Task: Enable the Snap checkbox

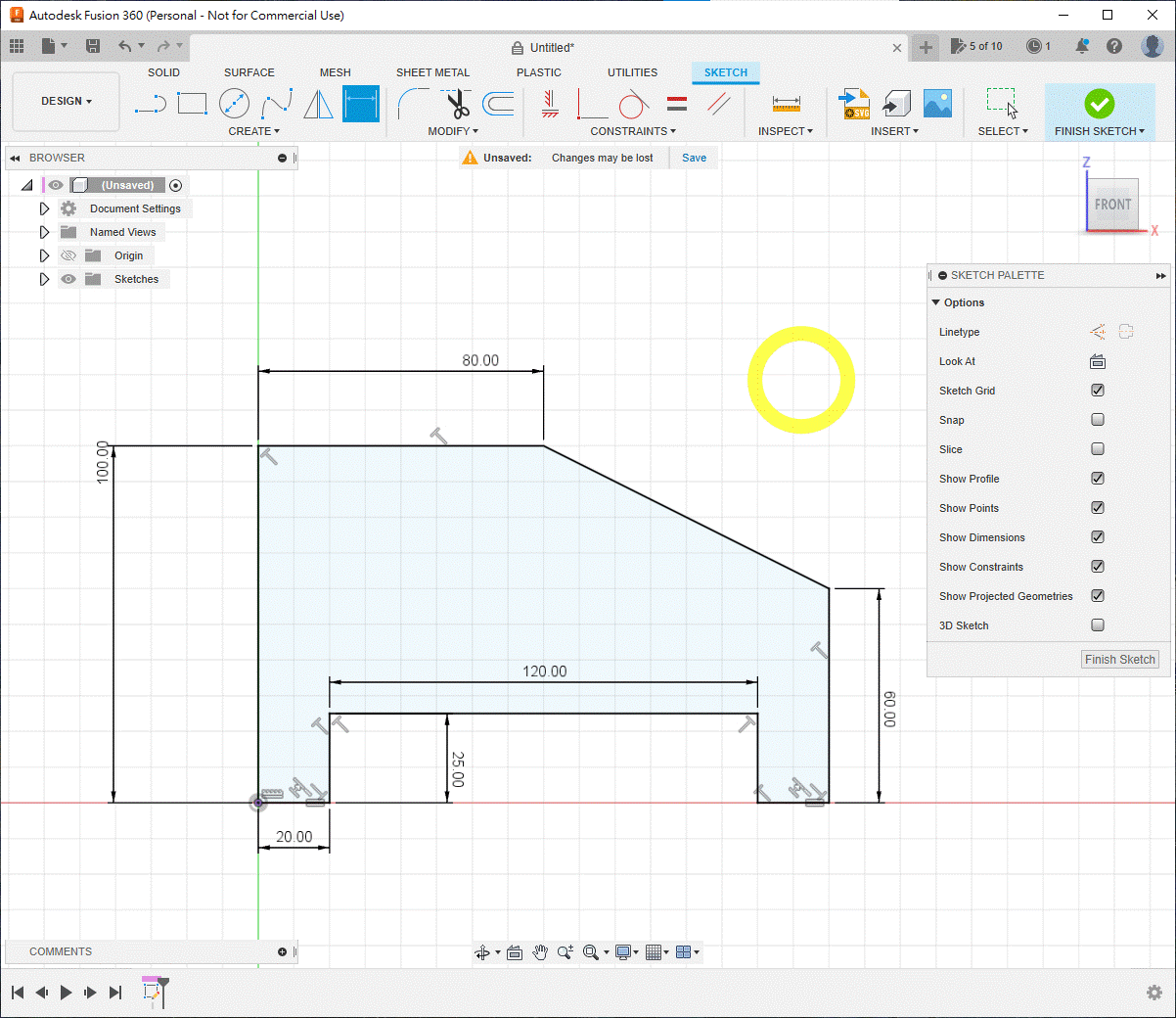Action: tap(1098, 420)
